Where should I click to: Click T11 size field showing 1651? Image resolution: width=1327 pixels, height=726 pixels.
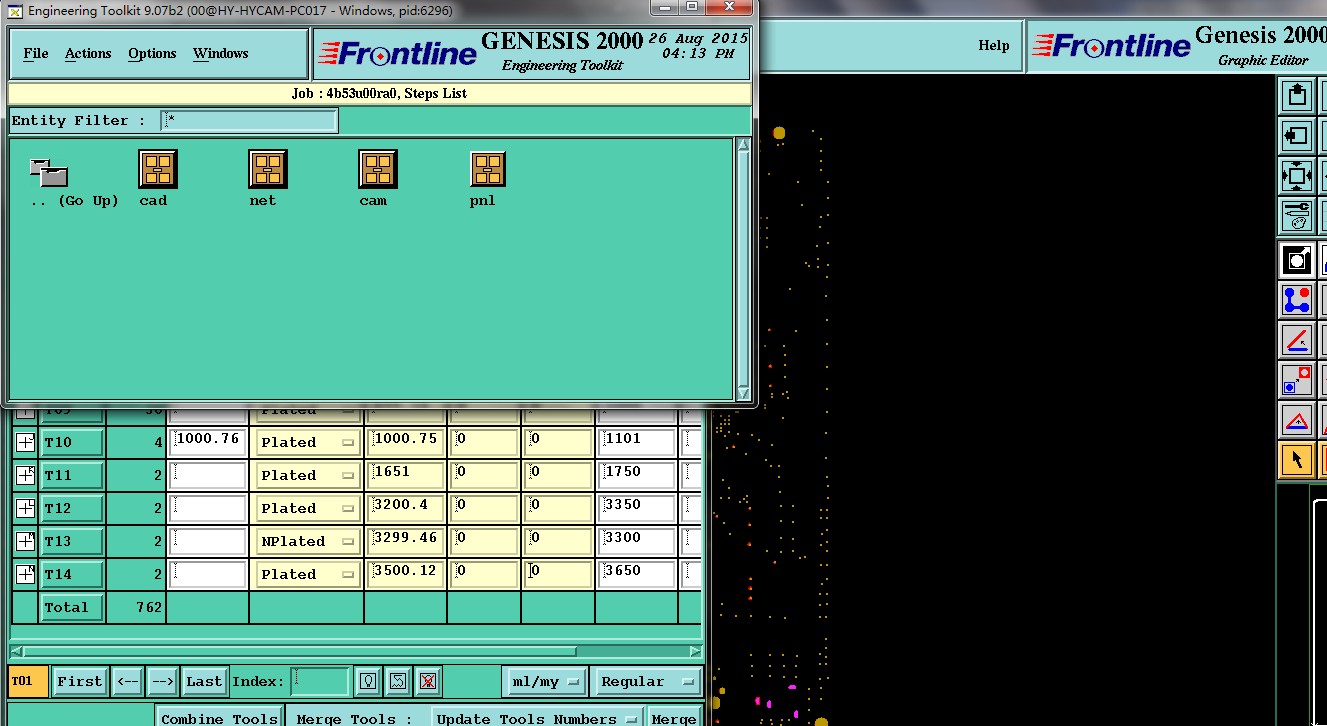point(405,475)
